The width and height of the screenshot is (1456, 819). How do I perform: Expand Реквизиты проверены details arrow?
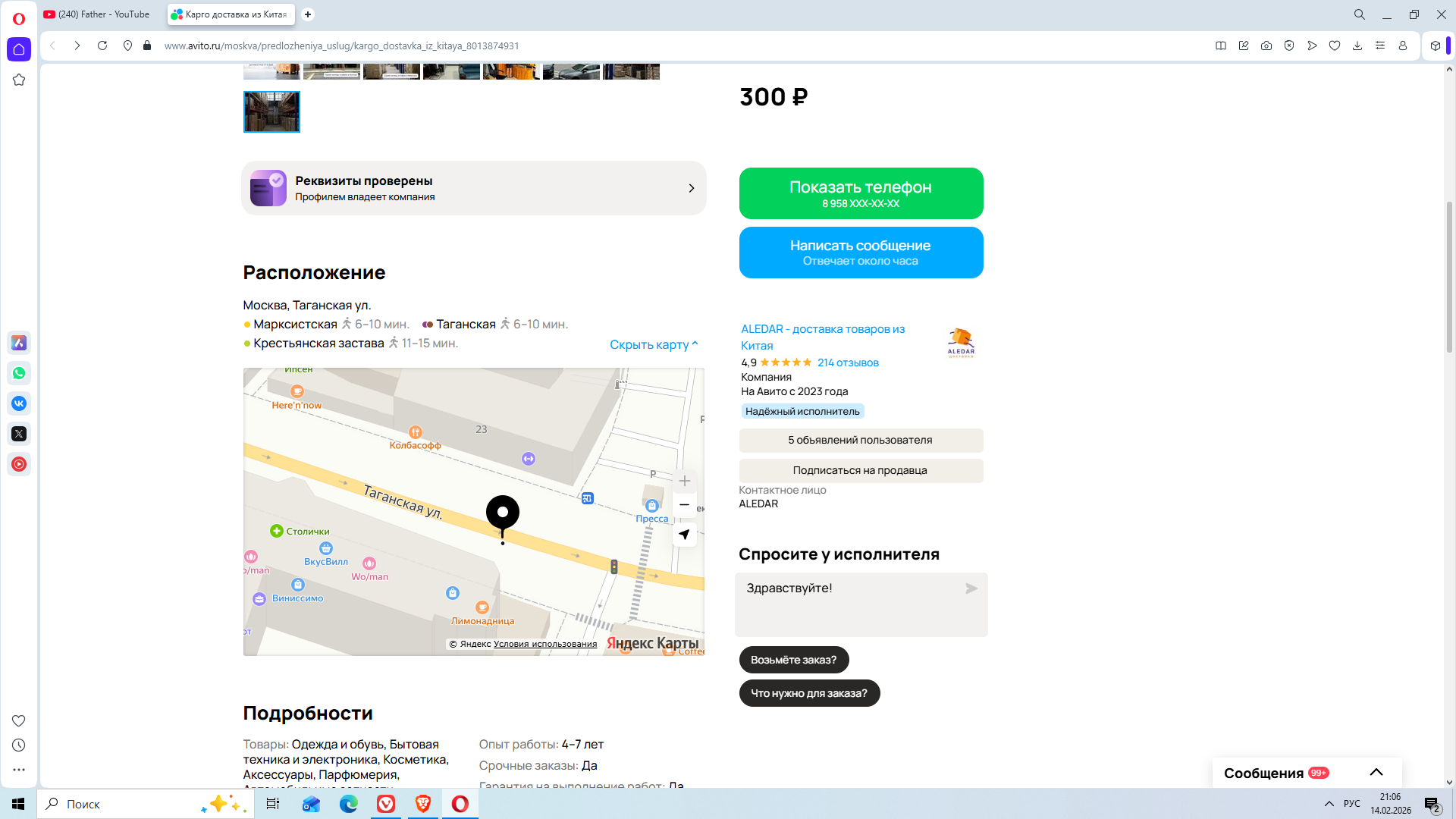(x=691, y=188)
